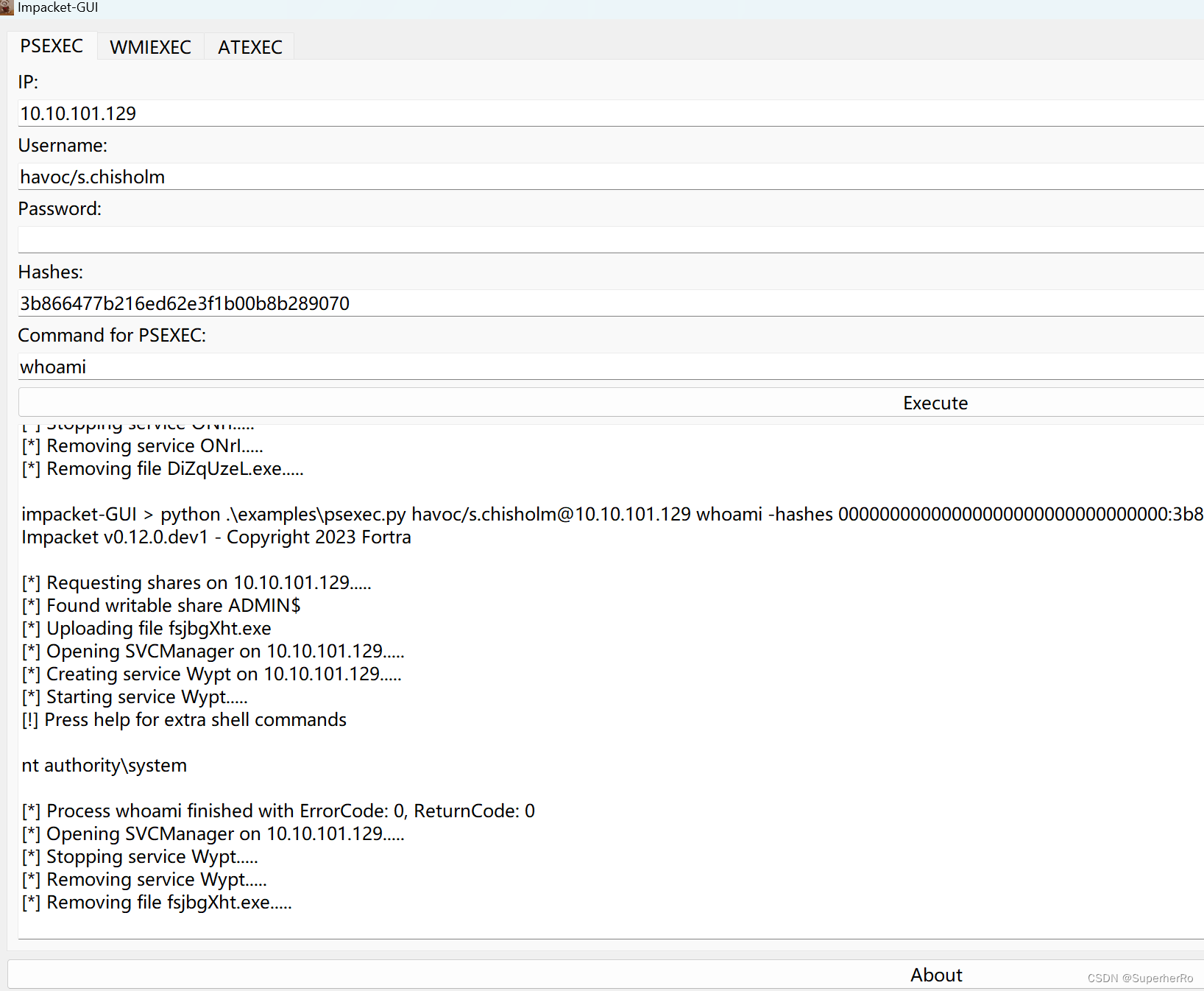1204x991 pixels.
Task: Click the Removing file fsjbgXht.exe line
Action: click(156, 902)
